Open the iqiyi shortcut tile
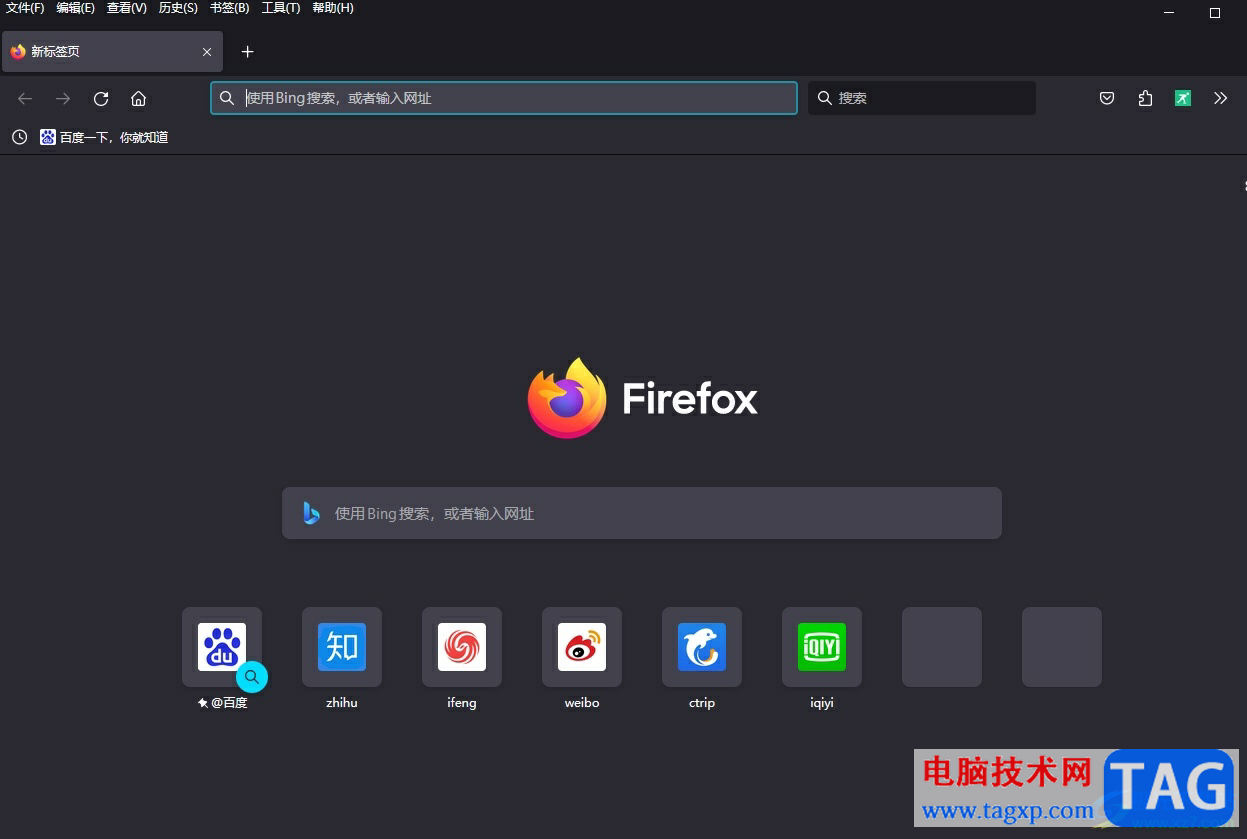The height and width of the screenshot is (839, 1247). coord(821,647)
